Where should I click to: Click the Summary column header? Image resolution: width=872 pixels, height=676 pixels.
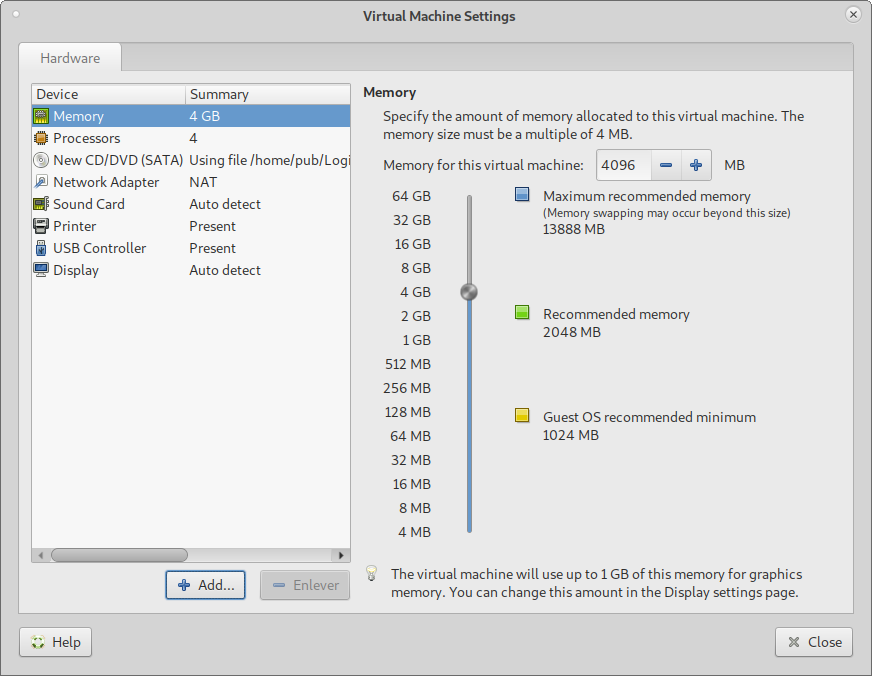(x=267, y=94)
